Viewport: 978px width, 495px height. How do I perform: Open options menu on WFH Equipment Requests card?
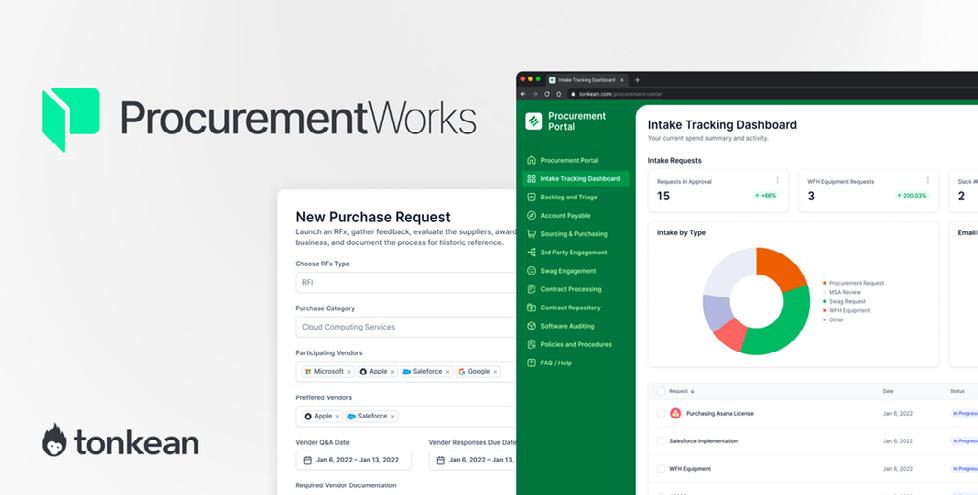click(x=927, y=180)
